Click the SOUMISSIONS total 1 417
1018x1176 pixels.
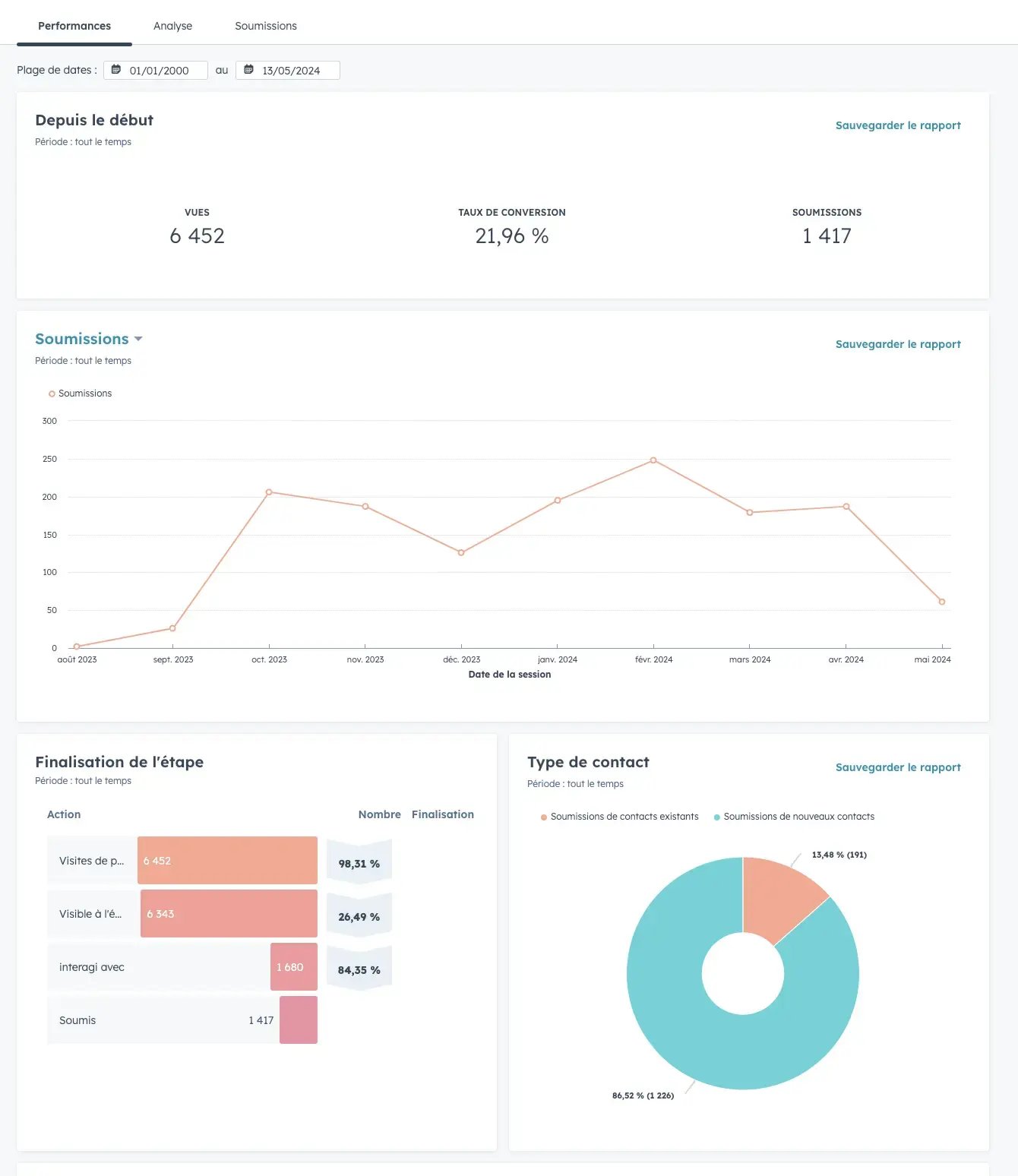tap(827, 236)
